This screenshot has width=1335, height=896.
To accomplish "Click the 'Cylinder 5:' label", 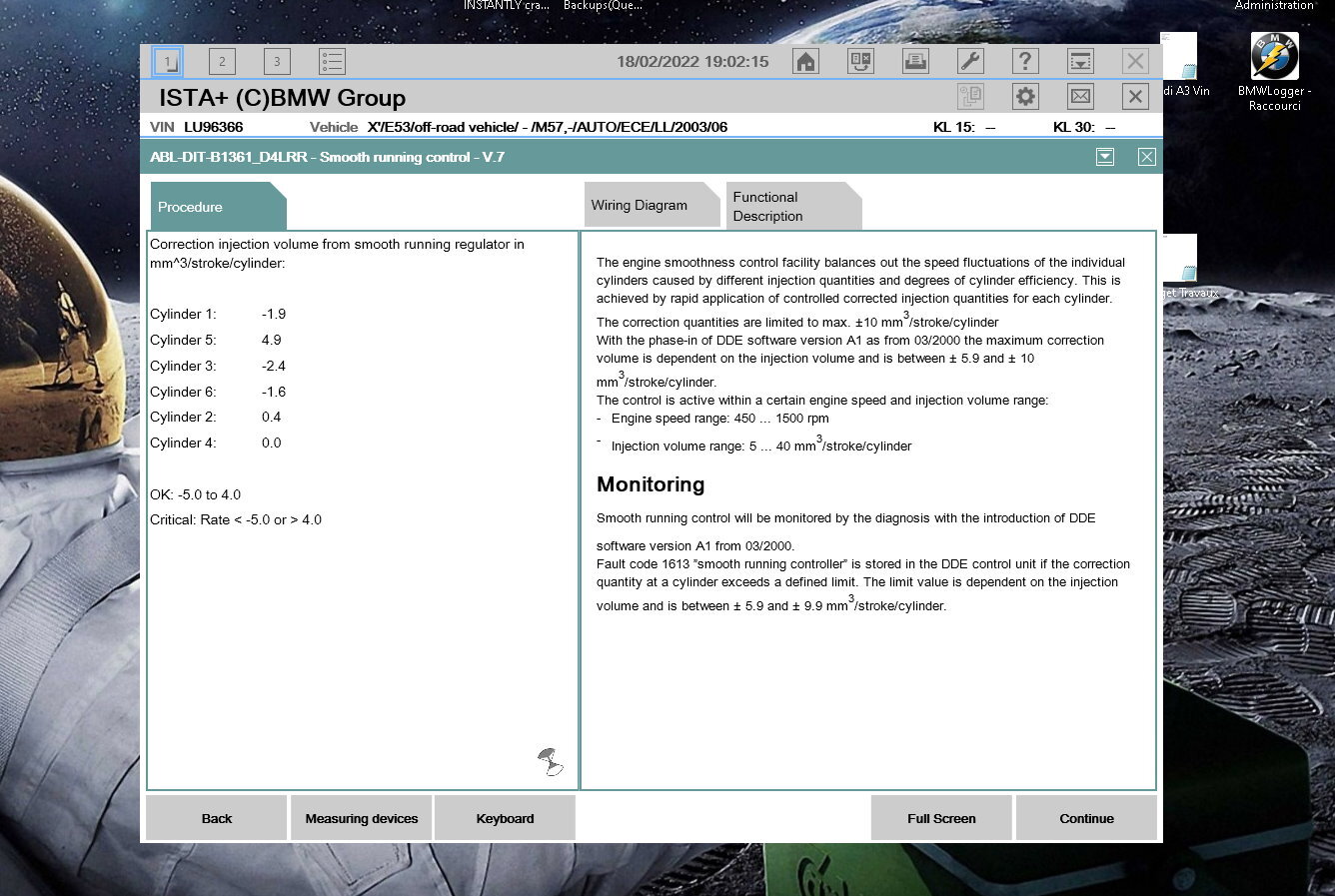I will tap(183, 340).
